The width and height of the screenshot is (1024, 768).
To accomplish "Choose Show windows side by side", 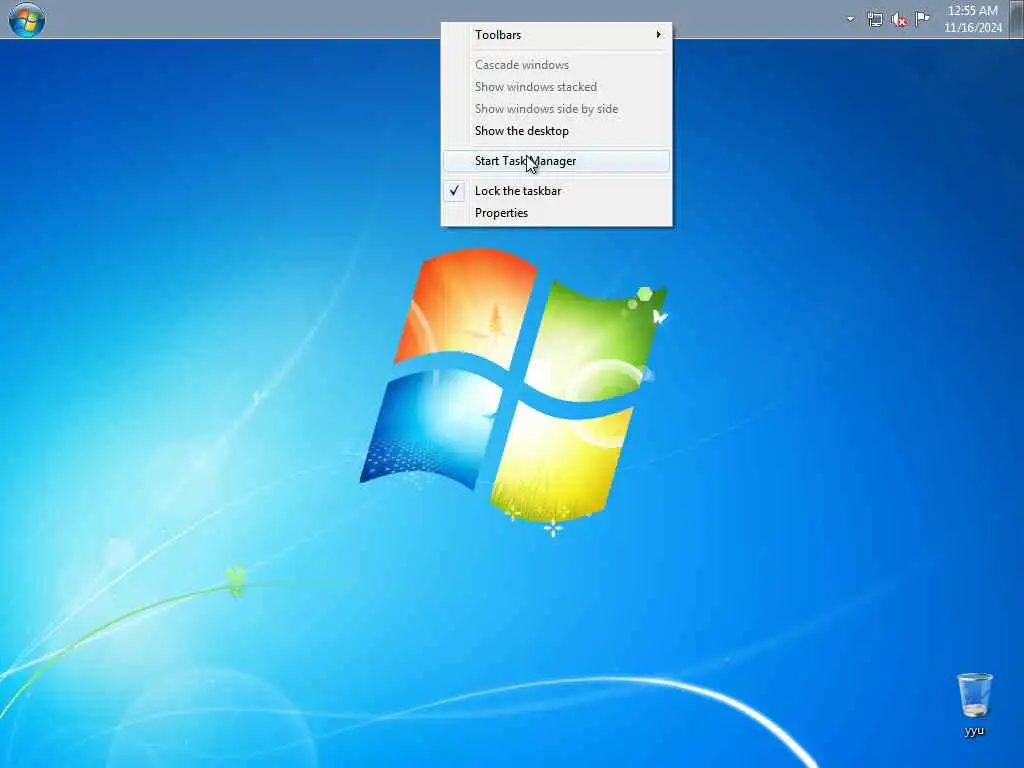I will pyautogui.click(x=556, y=108).
